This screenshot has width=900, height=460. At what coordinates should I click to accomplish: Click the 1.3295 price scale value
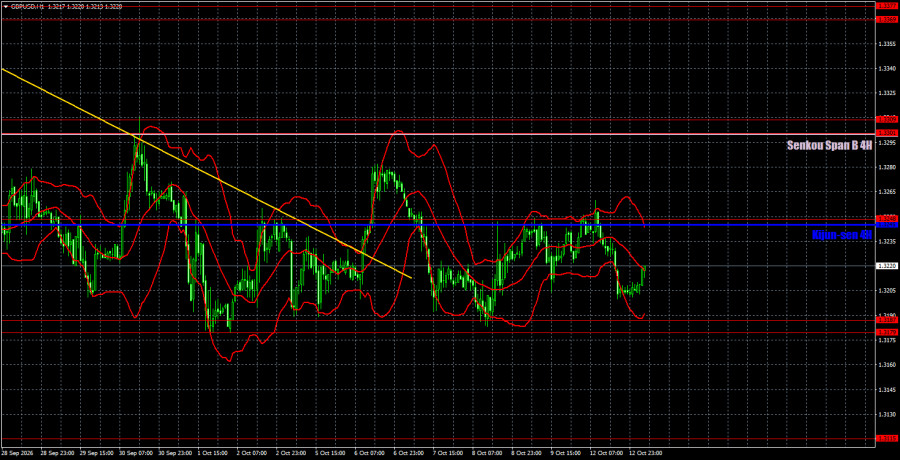click(x=886, y=142)
